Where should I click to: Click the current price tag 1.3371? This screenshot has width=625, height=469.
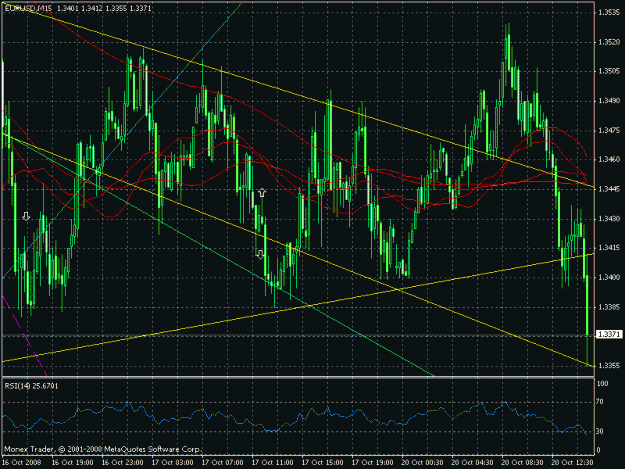pos(609,334)
